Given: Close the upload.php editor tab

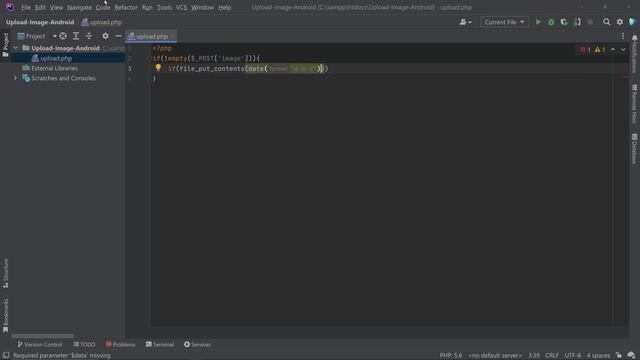Looking at the screenshot, I should click(x=173, y=36).
